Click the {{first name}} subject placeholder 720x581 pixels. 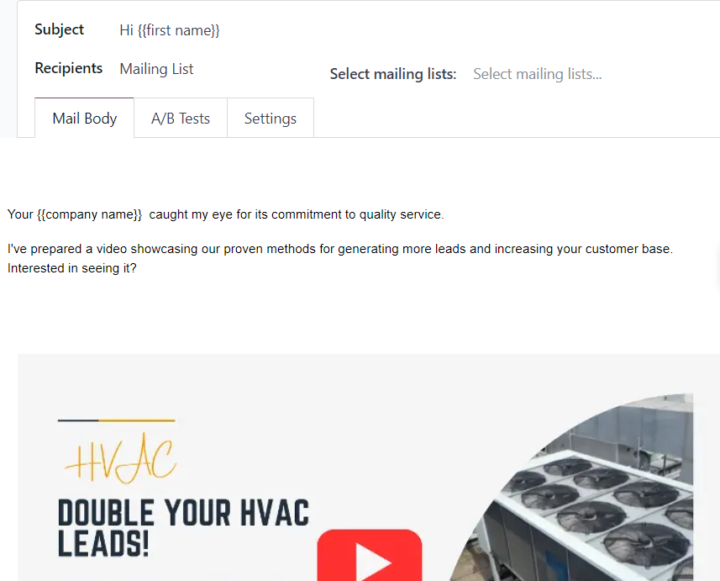point(179,30)
